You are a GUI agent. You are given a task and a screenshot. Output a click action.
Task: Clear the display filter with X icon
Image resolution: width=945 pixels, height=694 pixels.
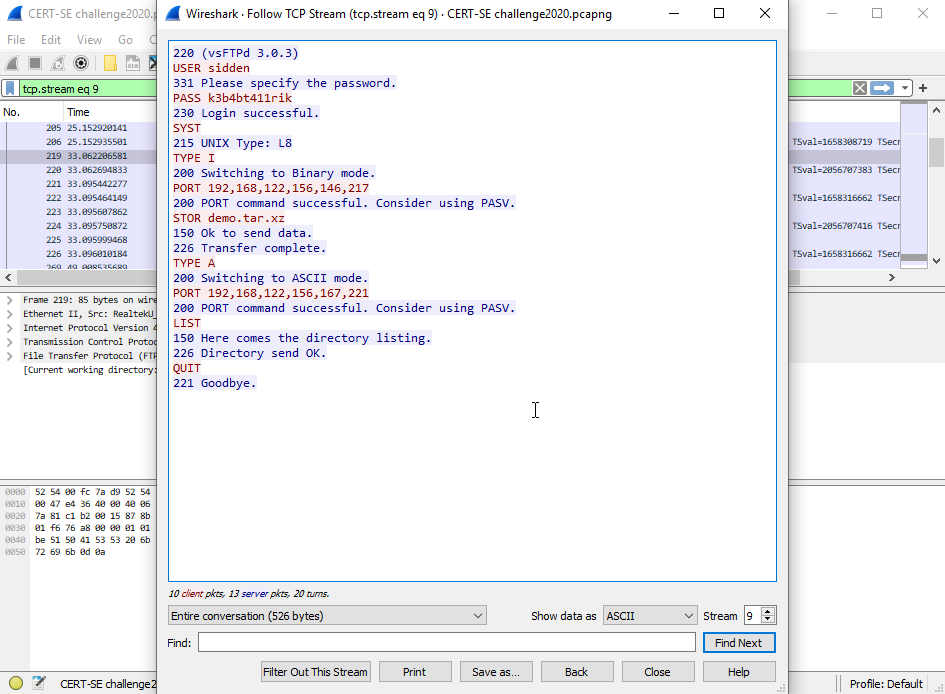click(x=860, y=89)
